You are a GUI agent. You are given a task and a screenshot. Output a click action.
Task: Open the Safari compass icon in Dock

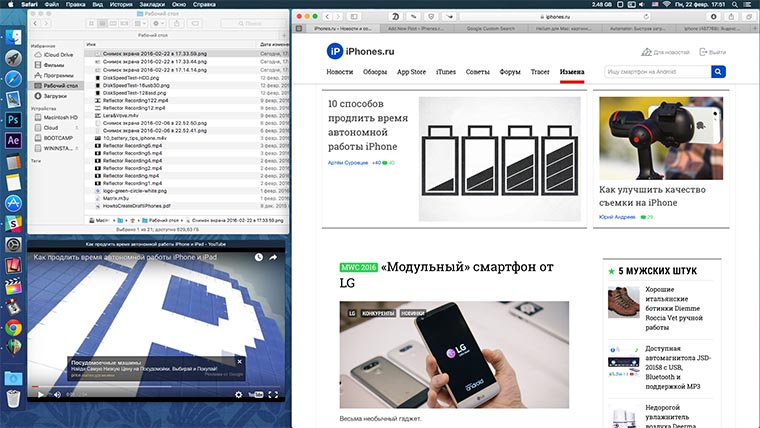click(13, 79)
